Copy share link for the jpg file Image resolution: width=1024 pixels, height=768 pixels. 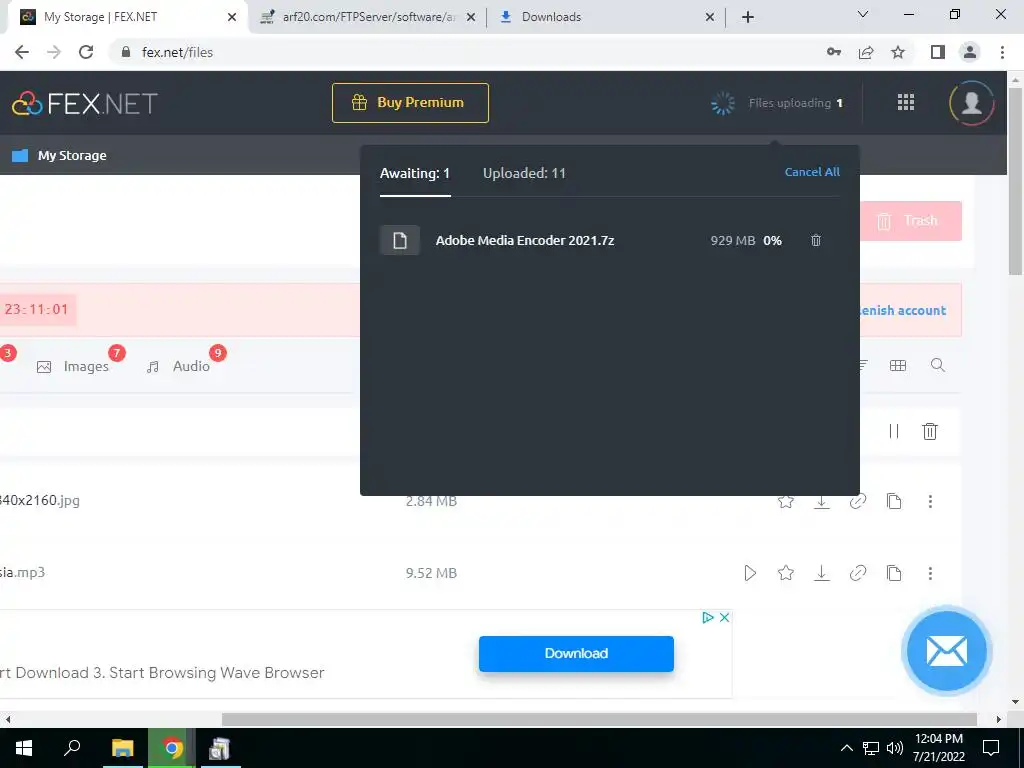coord(857,501)
